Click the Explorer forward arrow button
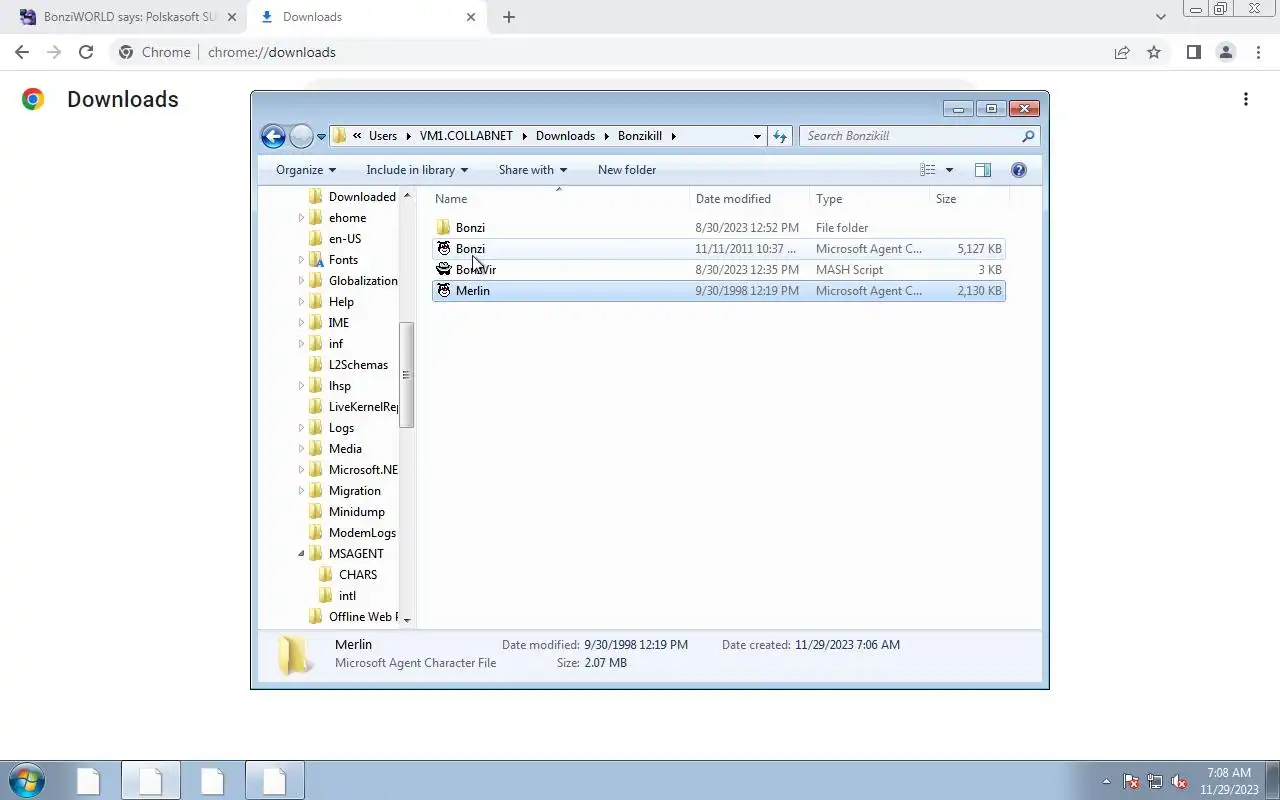The image size is (1280, 800). coord(301,136)
